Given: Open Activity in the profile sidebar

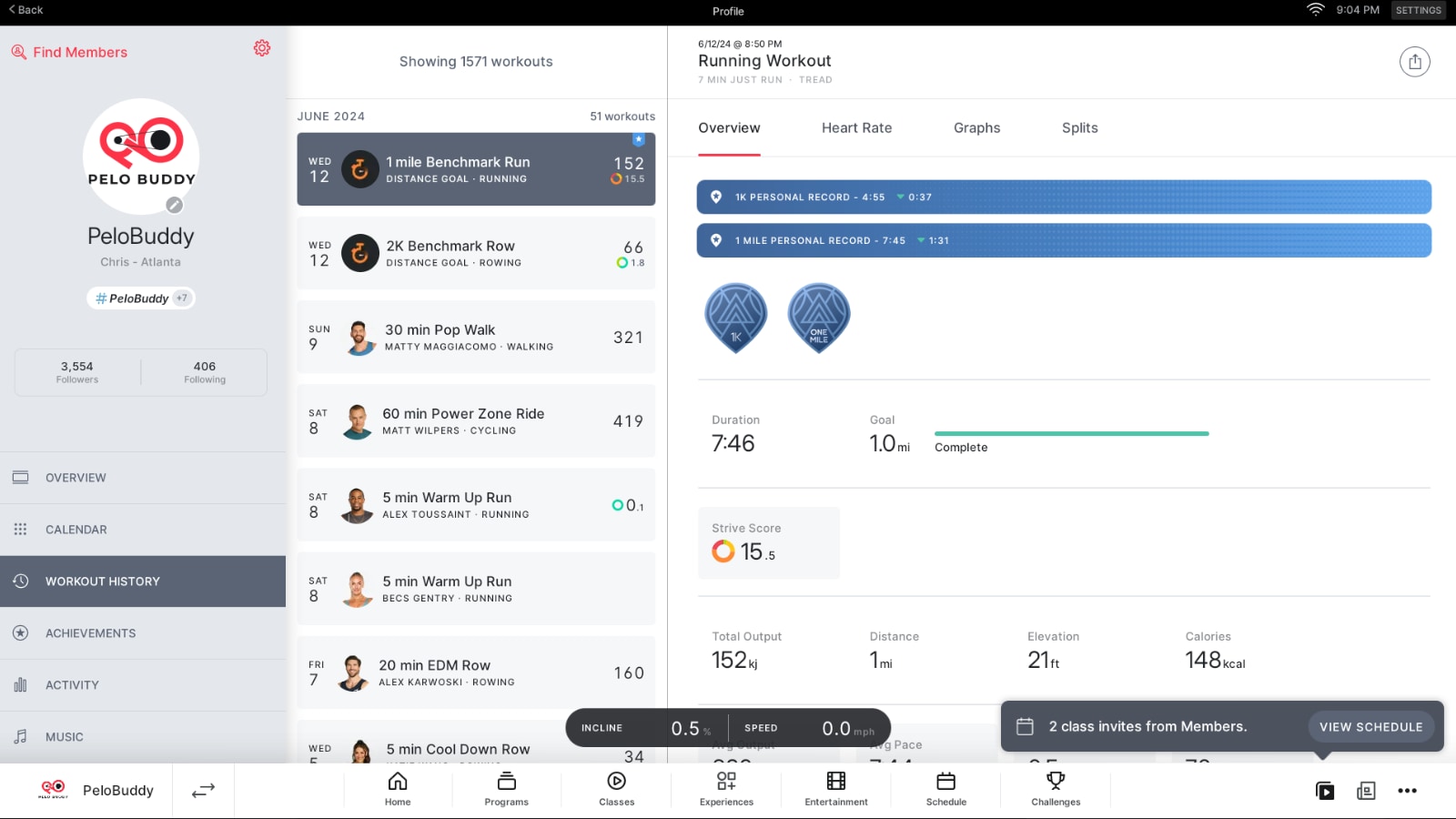Looking at the screenshot, I should (x=143, y=685).
